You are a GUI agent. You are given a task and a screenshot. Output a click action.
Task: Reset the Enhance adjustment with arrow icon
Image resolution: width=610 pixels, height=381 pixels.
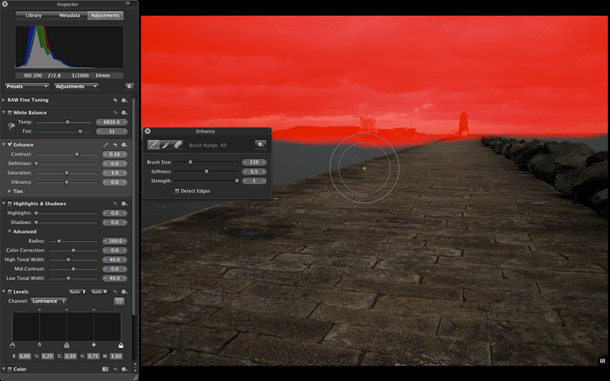point(115,144)
